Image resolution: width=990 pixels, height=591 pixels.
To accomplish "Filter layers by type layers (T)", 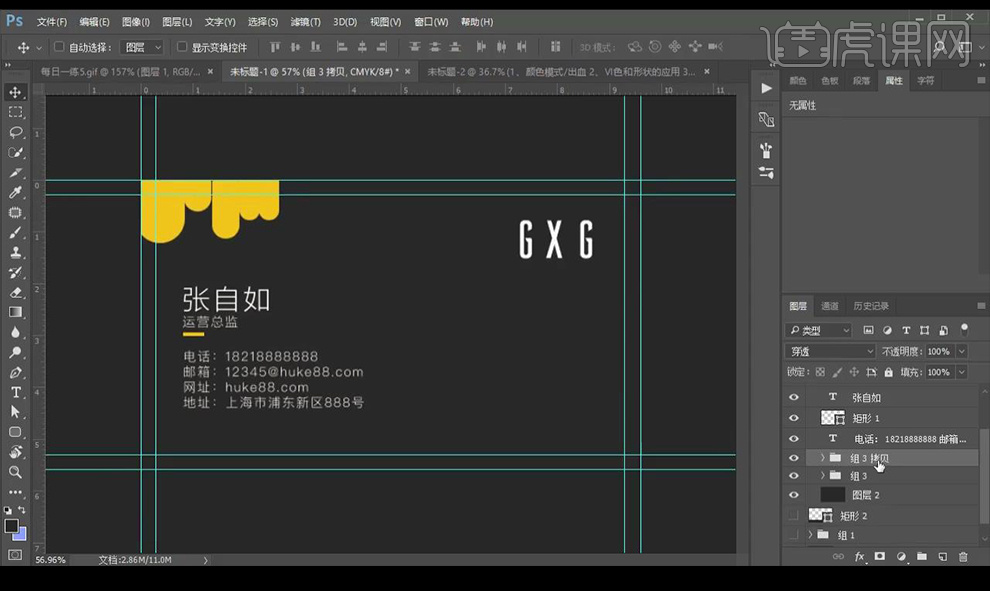I will [x=906, y=330].
